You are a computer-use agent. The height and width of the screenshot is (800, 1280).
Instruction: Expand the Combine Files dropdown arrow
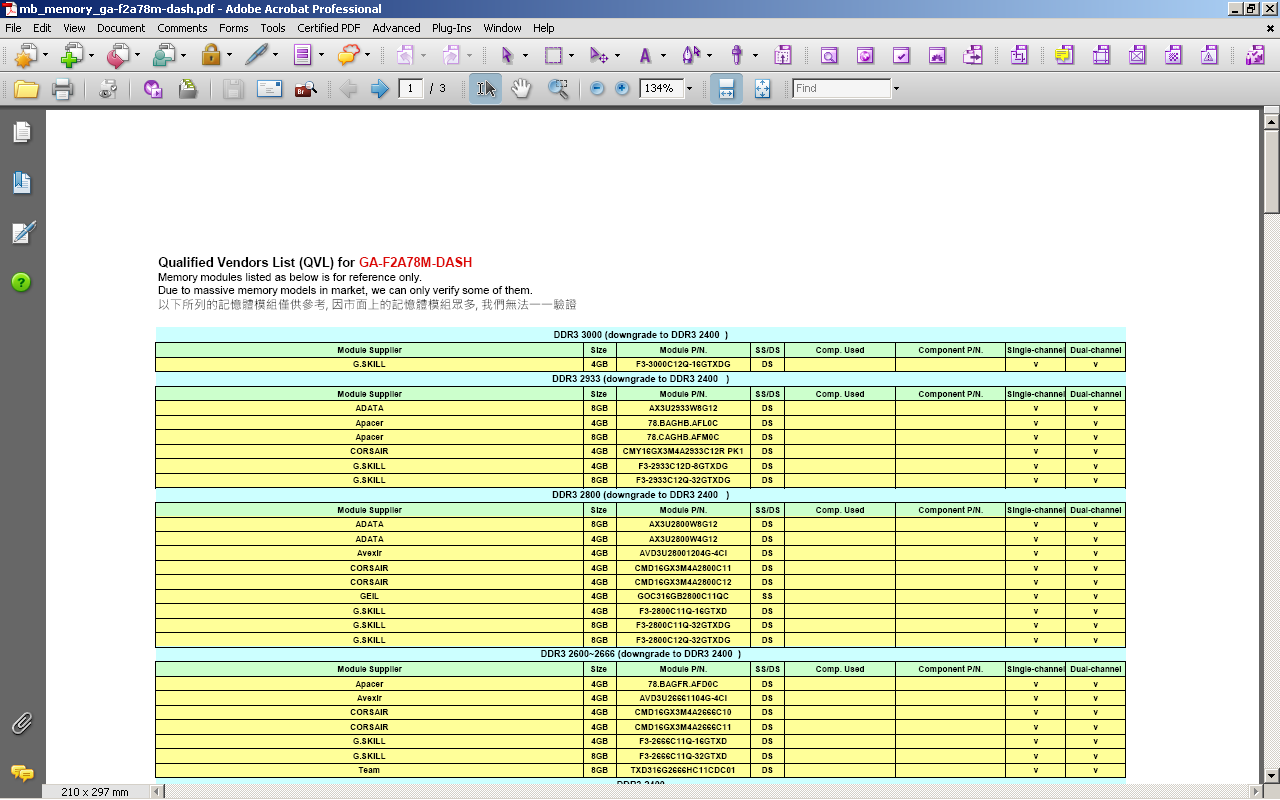pyautogui.click(x=91, y=56)
